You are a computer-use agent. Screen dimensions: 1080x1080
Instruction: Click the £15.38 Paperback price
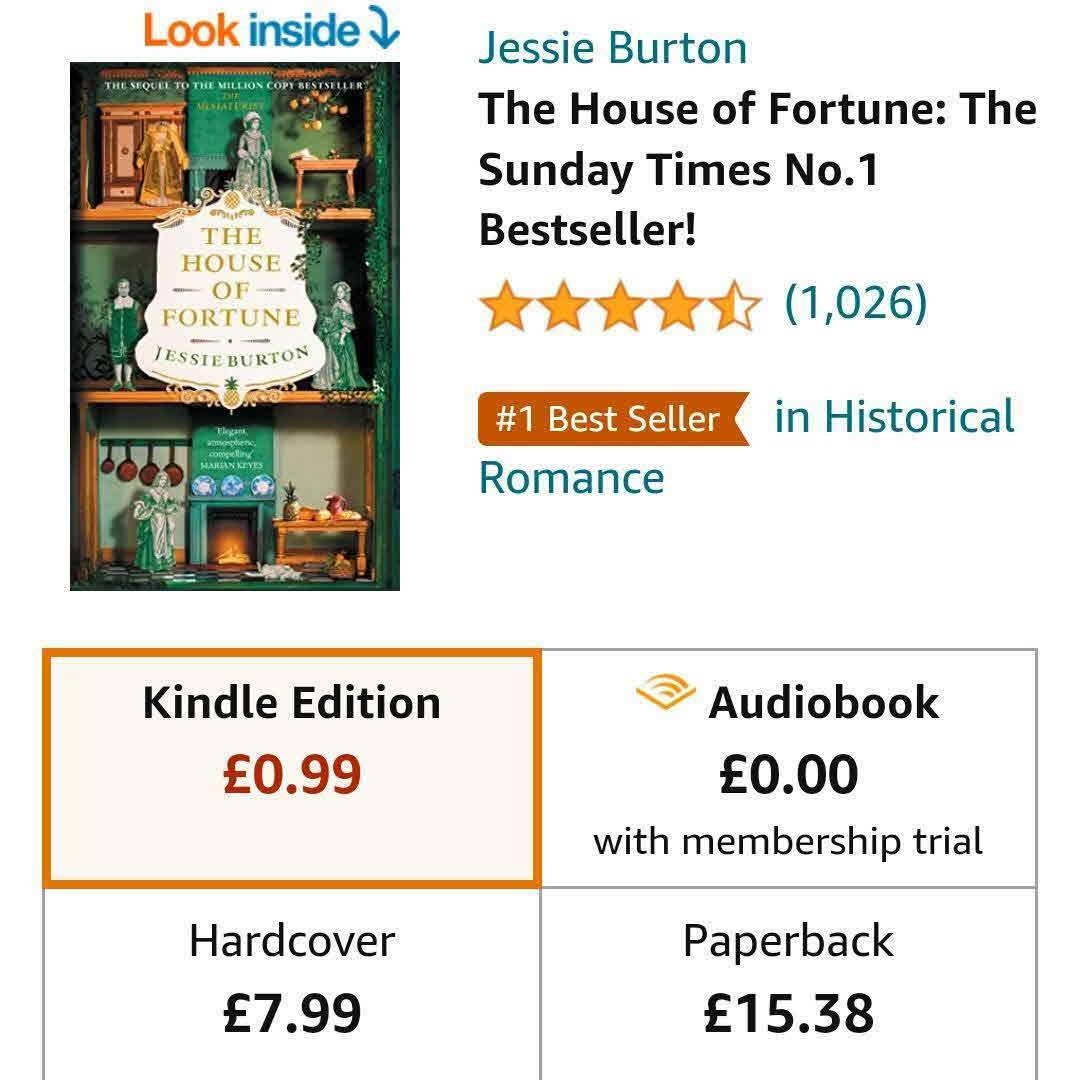[x=789, y=1014]
